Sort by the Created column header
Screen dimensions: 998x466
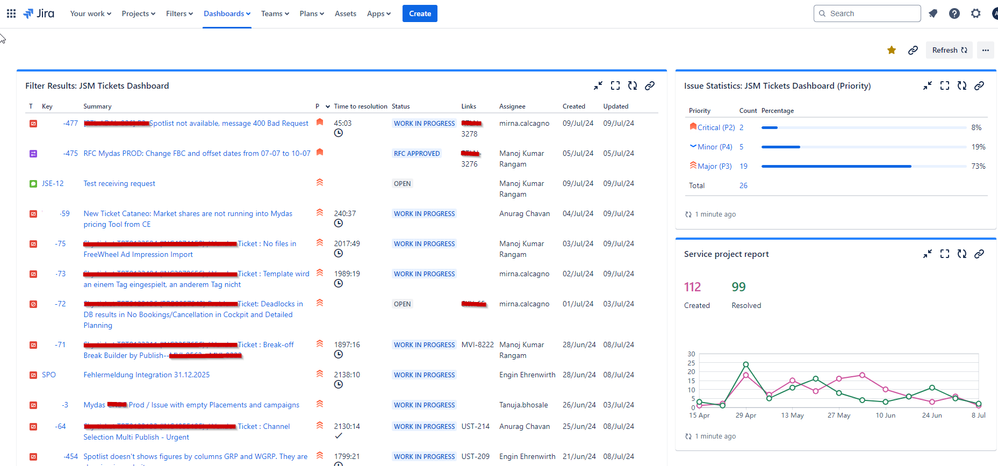point(574,106)
